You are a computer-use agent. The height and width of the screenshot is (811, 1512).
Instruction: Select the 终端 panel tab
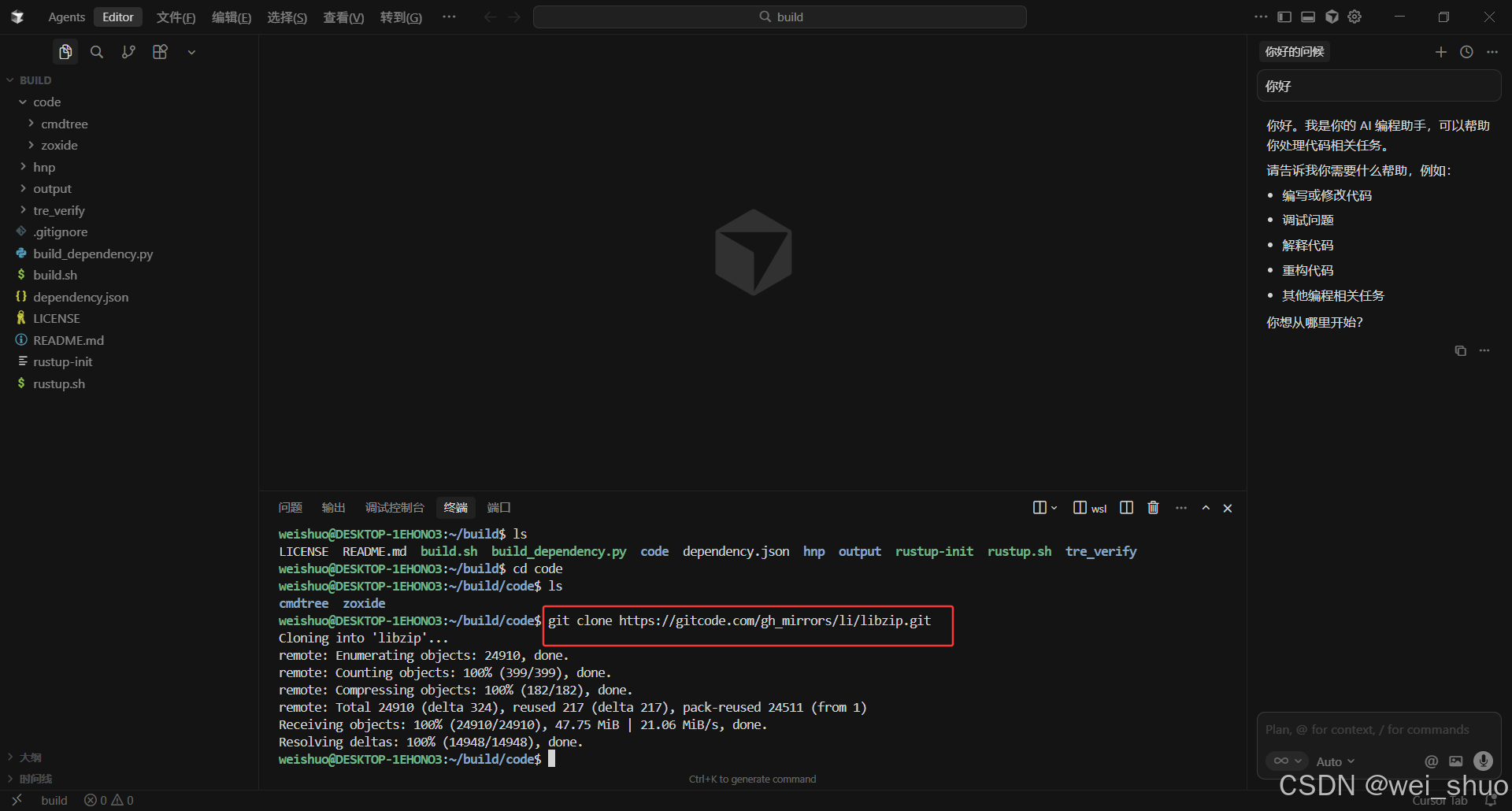(x=455, y=508)
